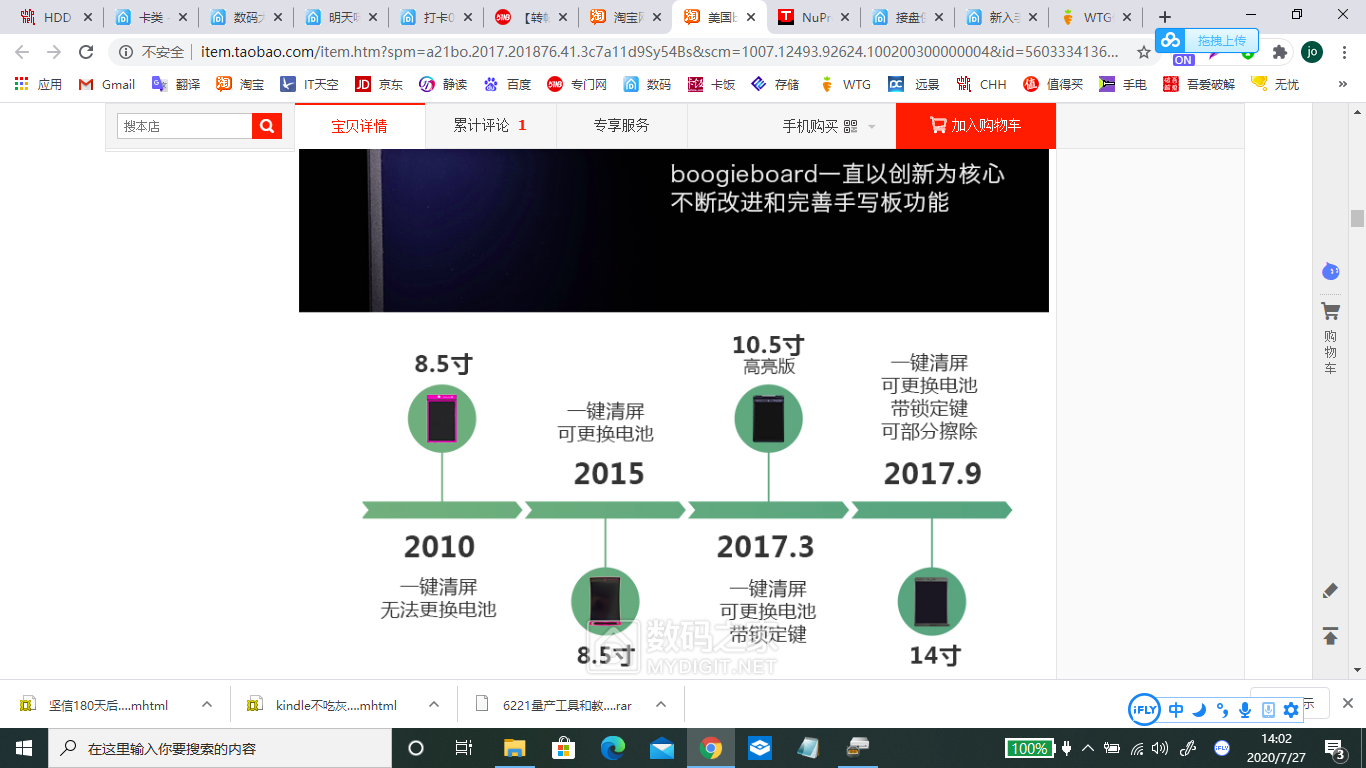Toggle iFLY punctuation mode
This screenshot has width=1366, height=768.
(x=1222, y=710)
